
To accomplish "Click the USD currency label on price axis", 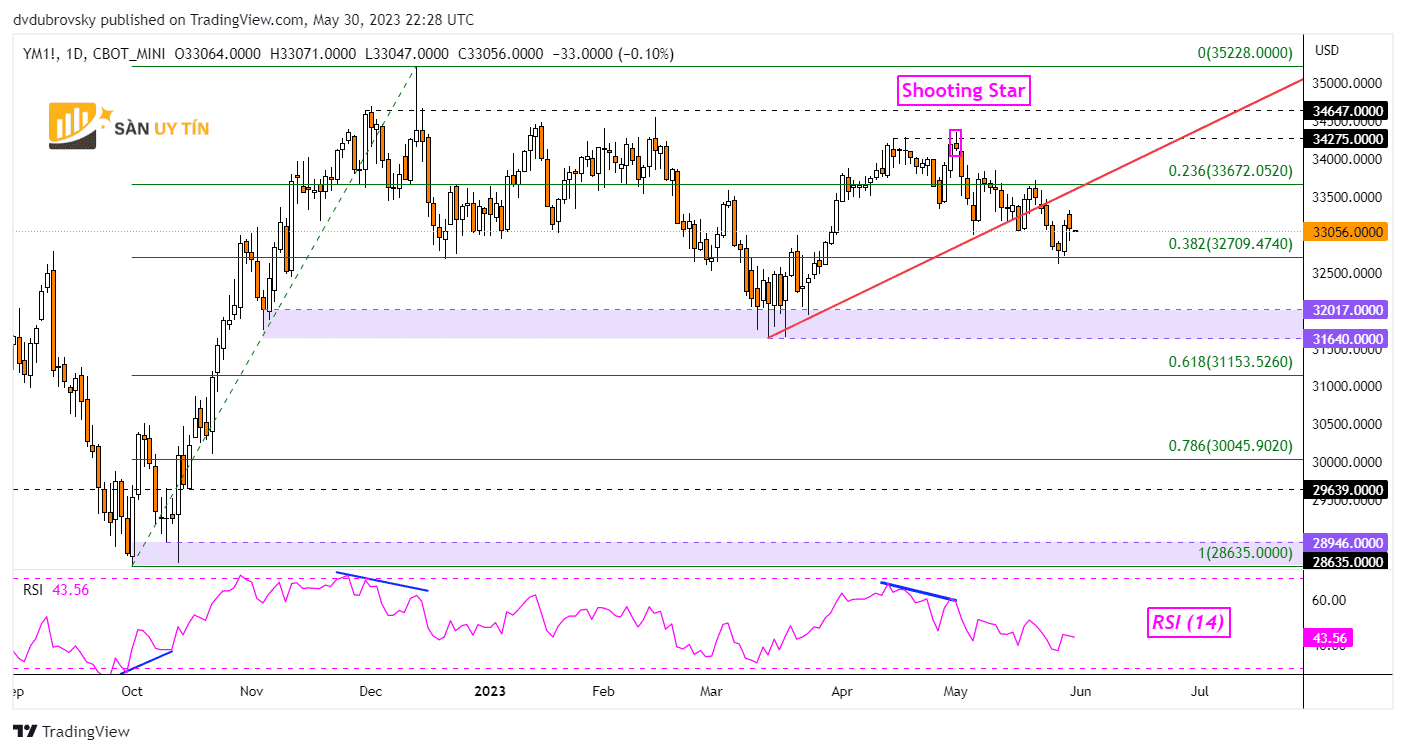I will point(1328,50).
